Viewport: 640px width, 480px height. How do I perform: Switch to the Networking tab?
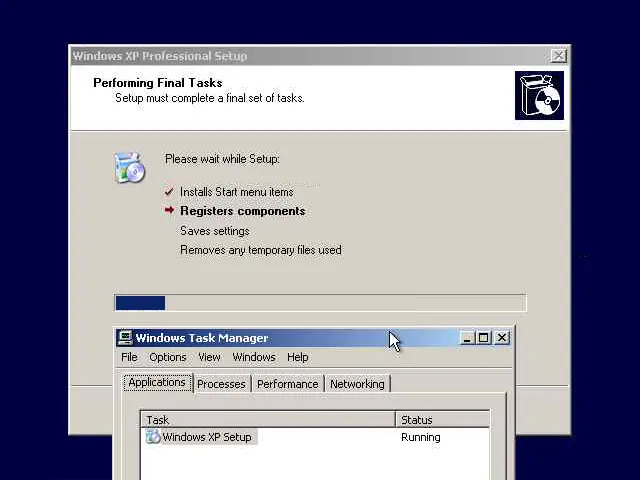(x=357, y=384)
